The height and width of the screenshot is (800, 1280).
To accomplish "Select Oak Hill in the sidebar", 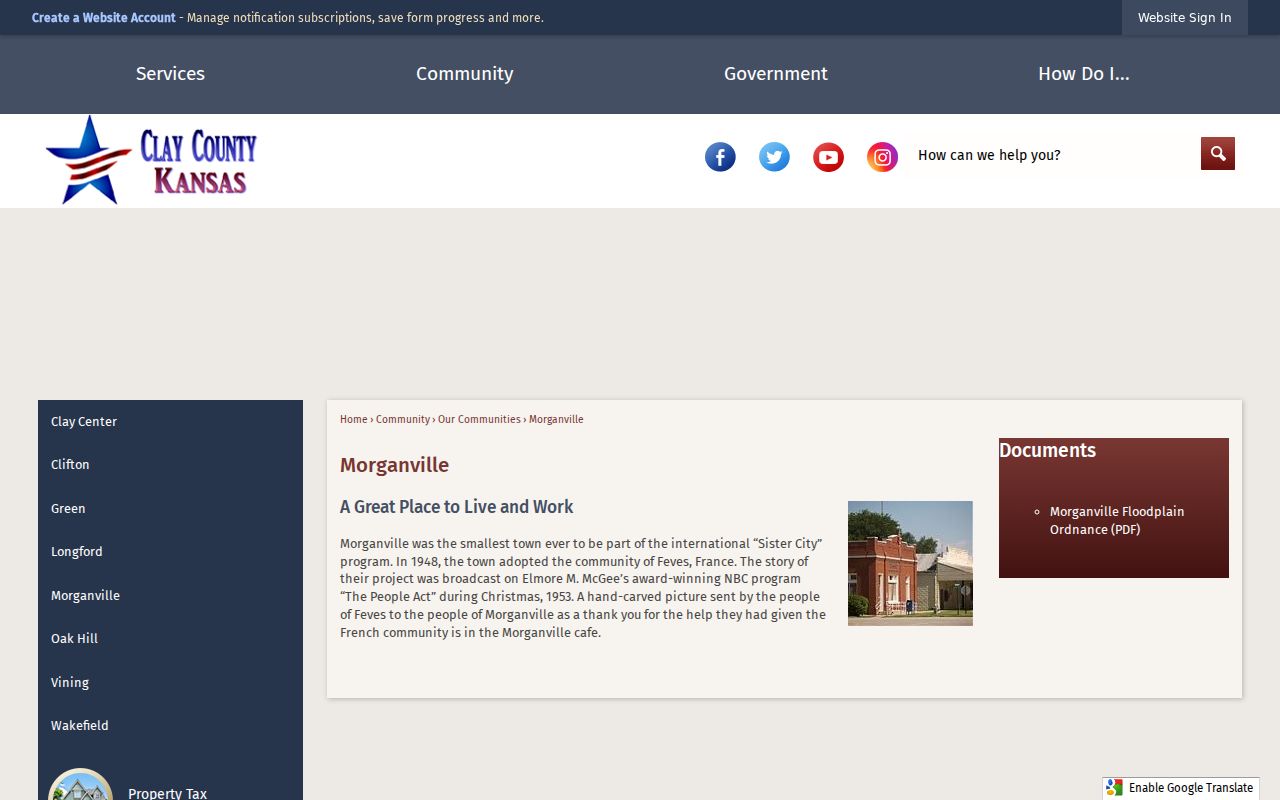I will coord(170,639).
